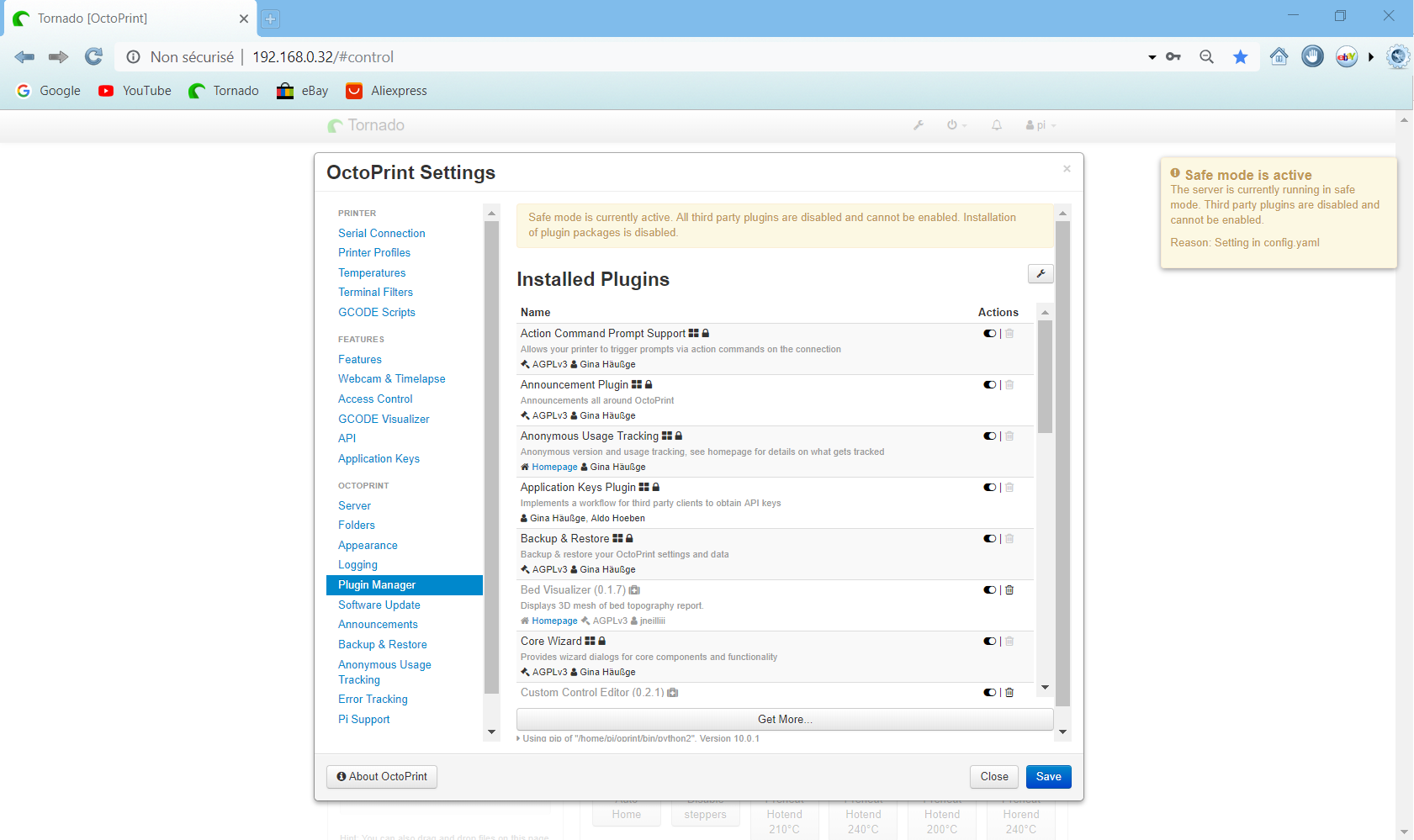Open the Printer Profiles settings section
Screen dimensions: 1414x840
(x=374, y=252)
